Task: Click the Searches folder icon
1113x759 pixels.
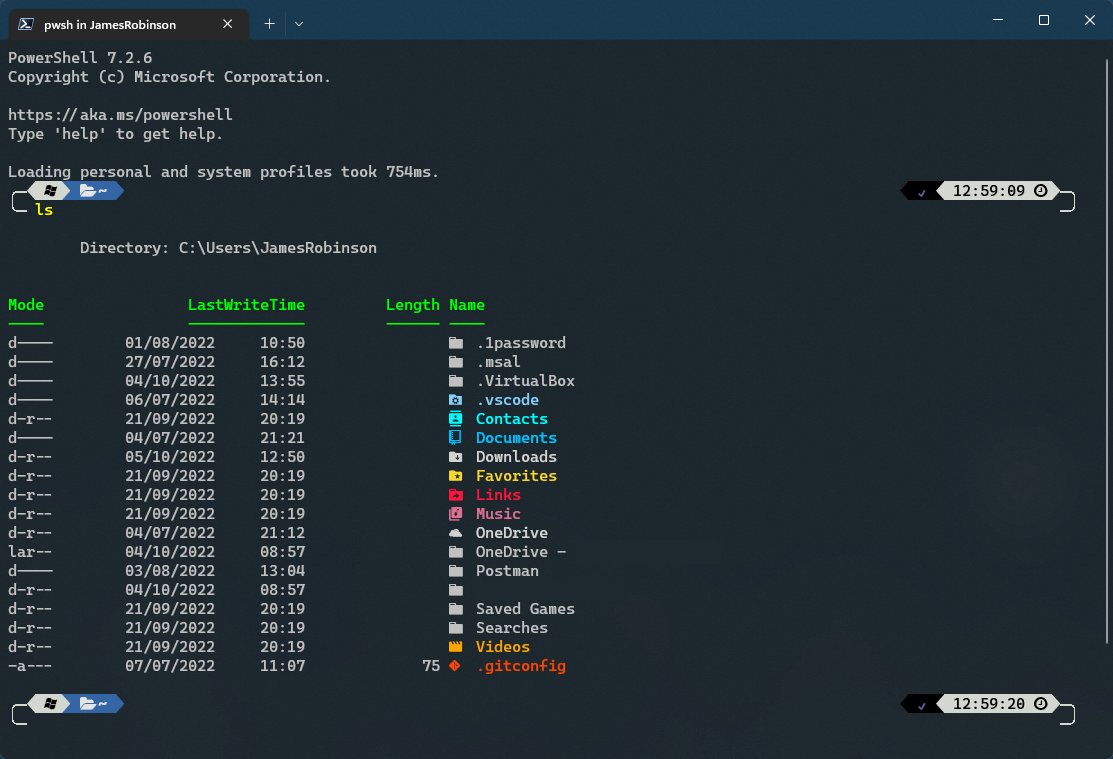Action: [x=456, y=628]
